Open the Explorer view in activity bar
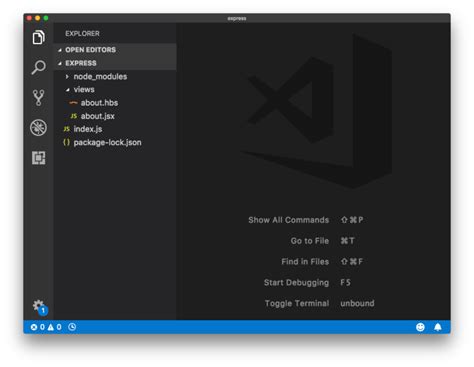The image size is (474, 367). coord(39,37)
